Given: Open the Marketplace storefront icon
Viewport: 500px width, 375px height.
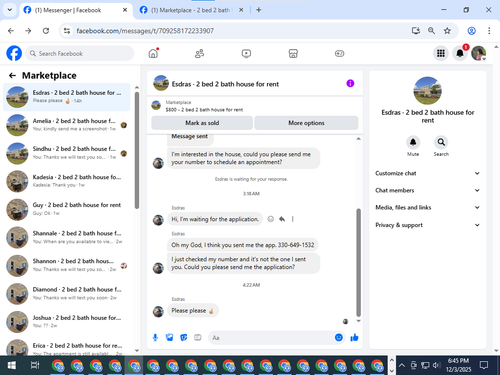Looking at the screenshot, I should (x=293, y=53).
